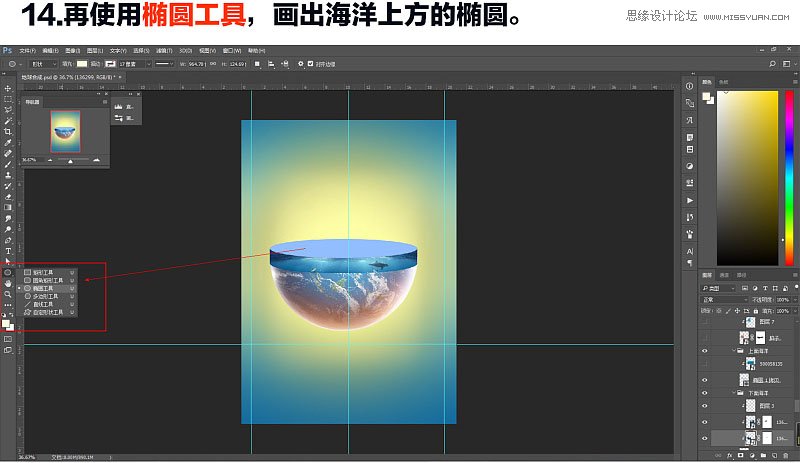Select the Horizontal Type tool
Viewport: 800px width, 463px height.
click(x=8, y=251)
